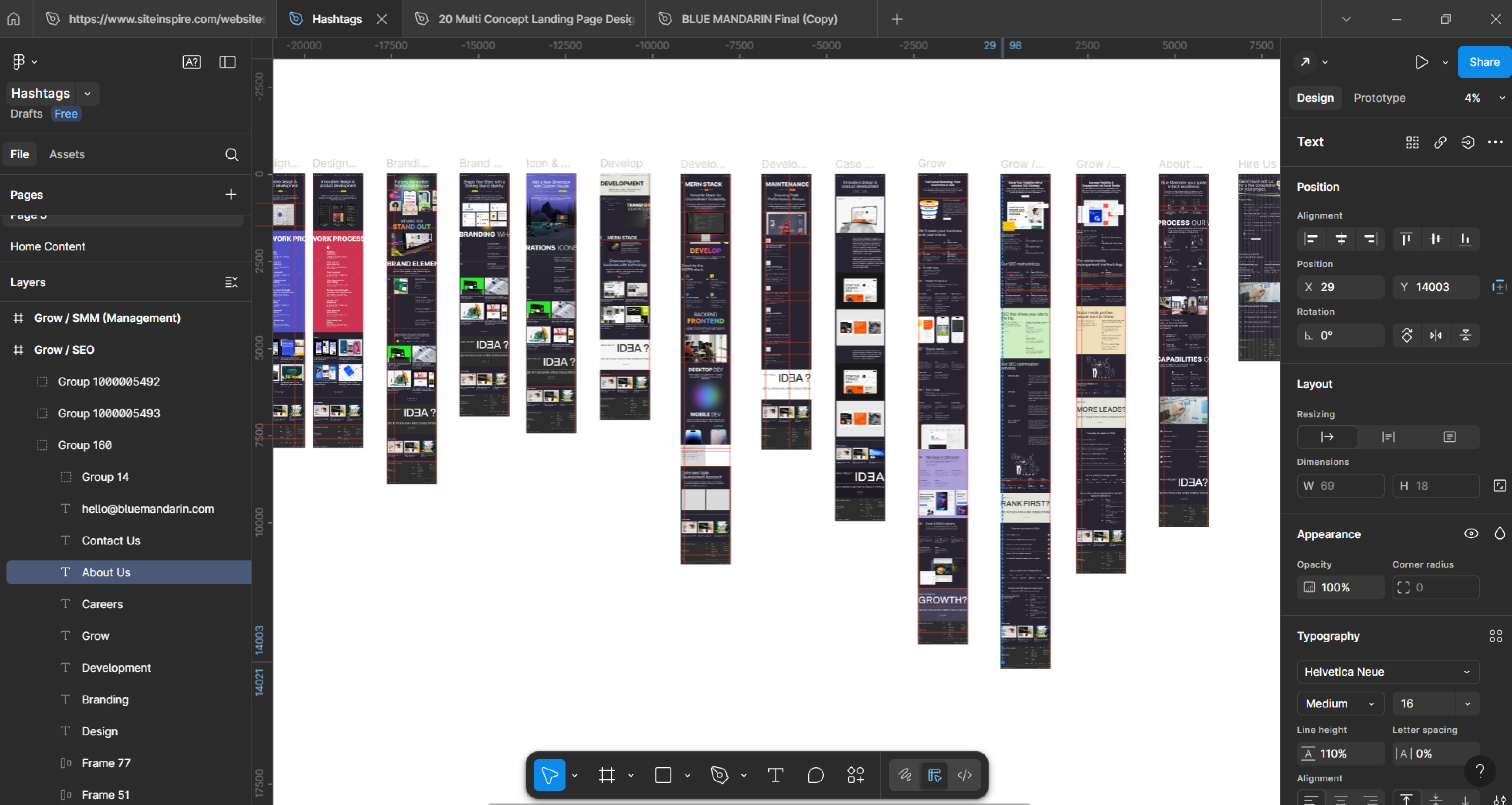Switch to the Assets tab
1512x805 pixels.
[67, 154]
